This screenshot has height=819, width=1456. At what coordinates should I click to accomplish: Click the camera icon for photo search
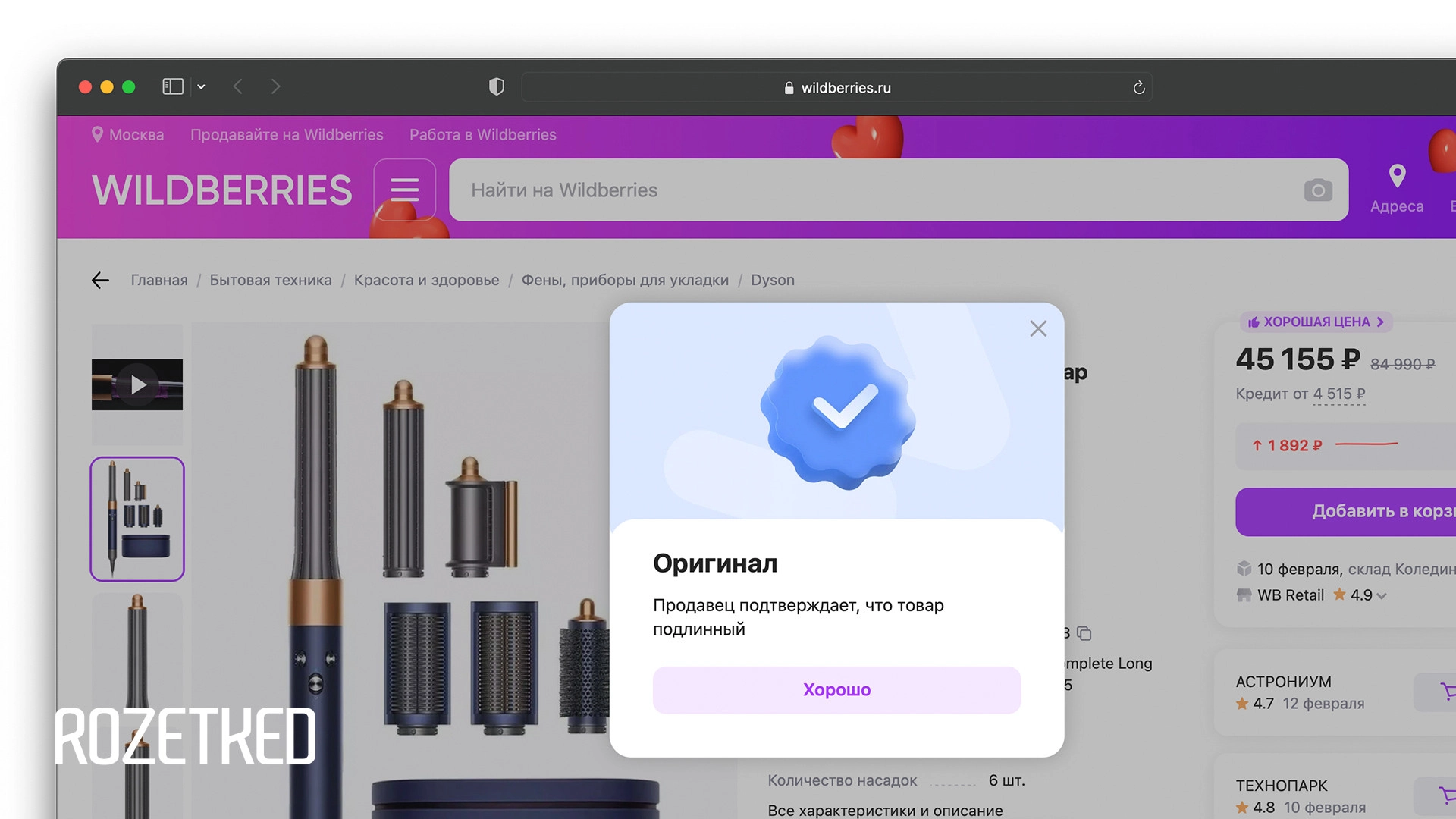[1319, 190]
